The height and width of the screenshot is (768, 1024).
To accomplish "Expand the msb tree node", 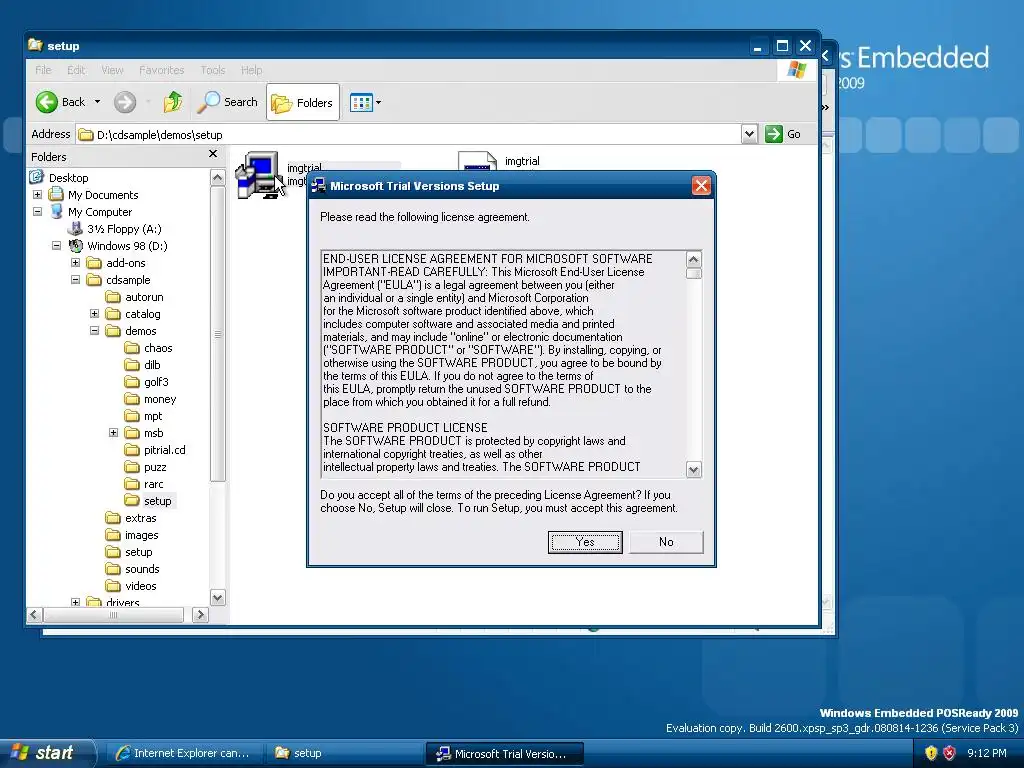I will tap(113, 432).
